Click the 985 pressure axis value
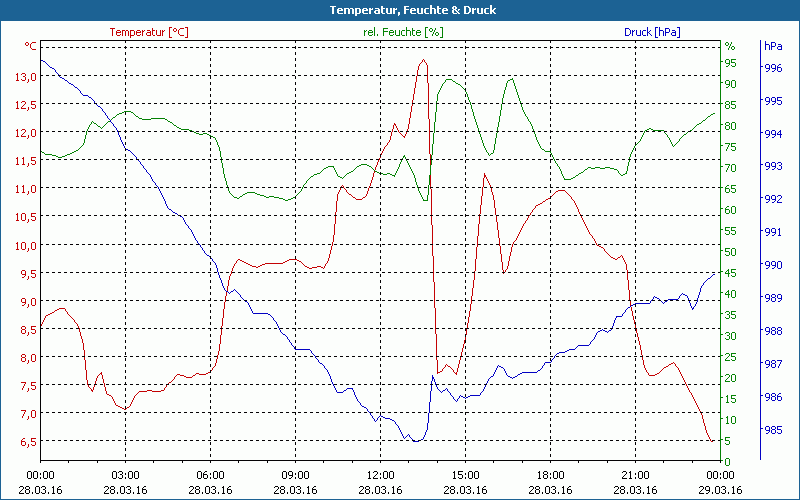This screenshot has height=500, width=800. click(x=772, y=431)
